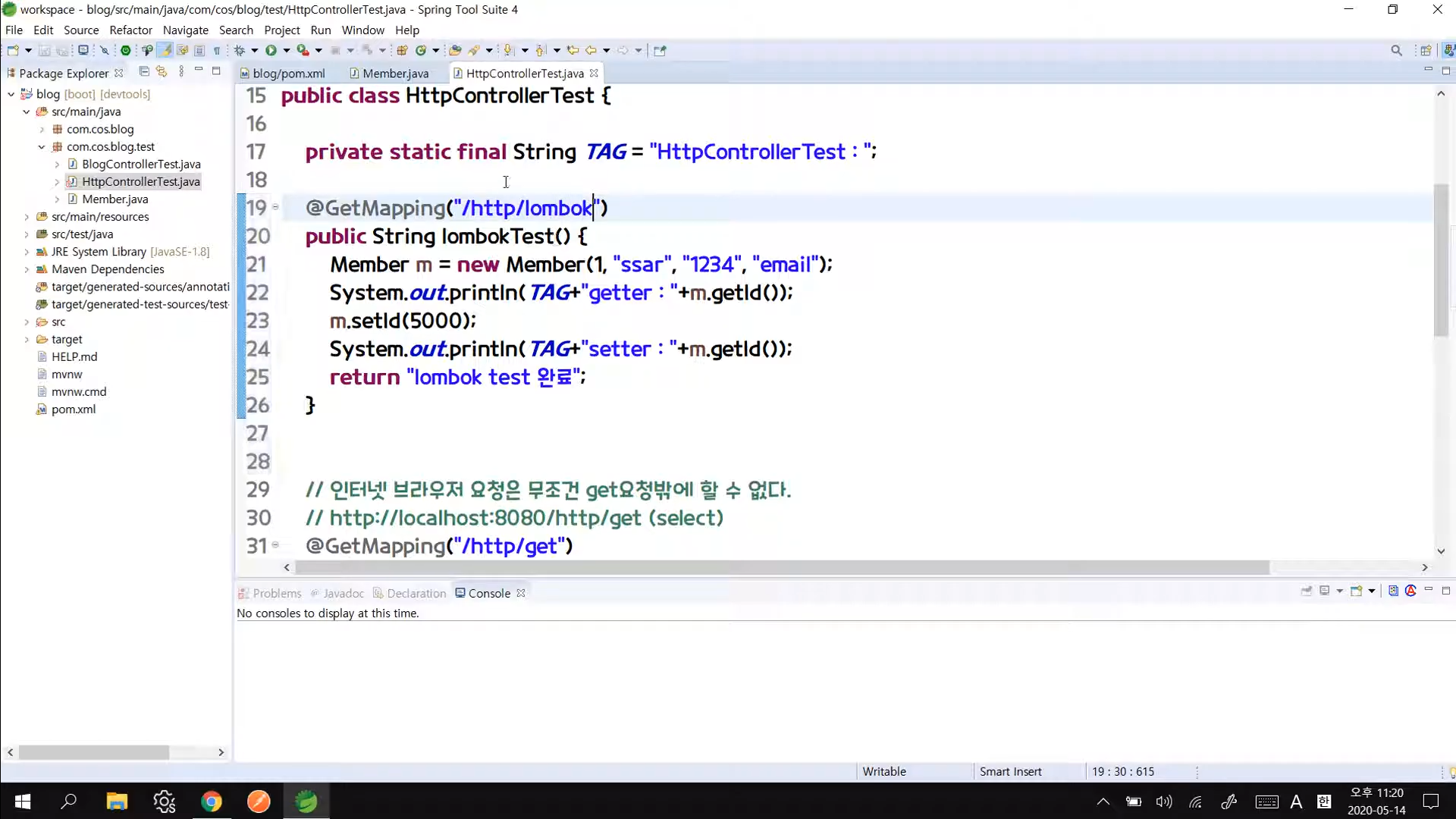Viewport: 1456px width, 819px height.
Task: Click the green Run button in the toolbar
Action: coord(271,50)
